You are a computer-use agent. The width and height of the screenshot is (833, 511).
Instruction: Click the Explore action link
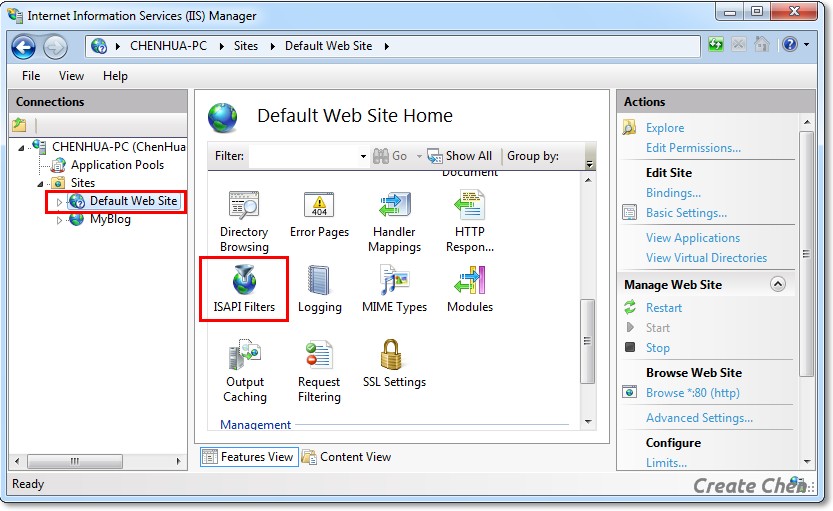pos(665,127)
